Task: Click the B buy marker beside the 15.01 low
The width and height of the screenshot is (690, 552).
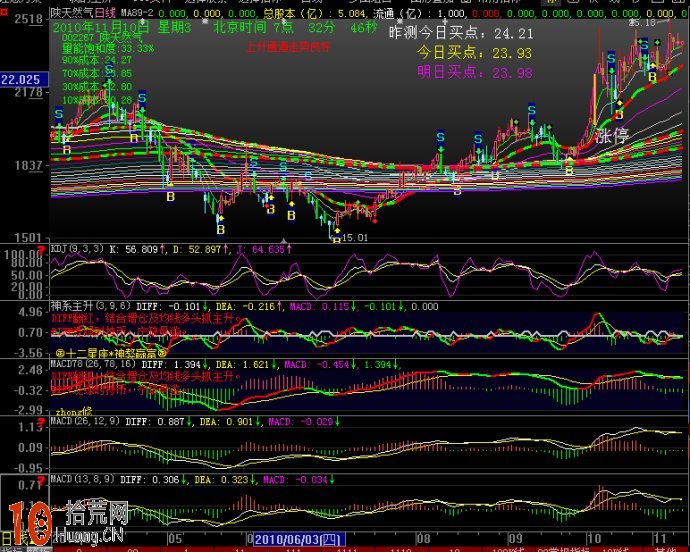Action: click(335, 238)
